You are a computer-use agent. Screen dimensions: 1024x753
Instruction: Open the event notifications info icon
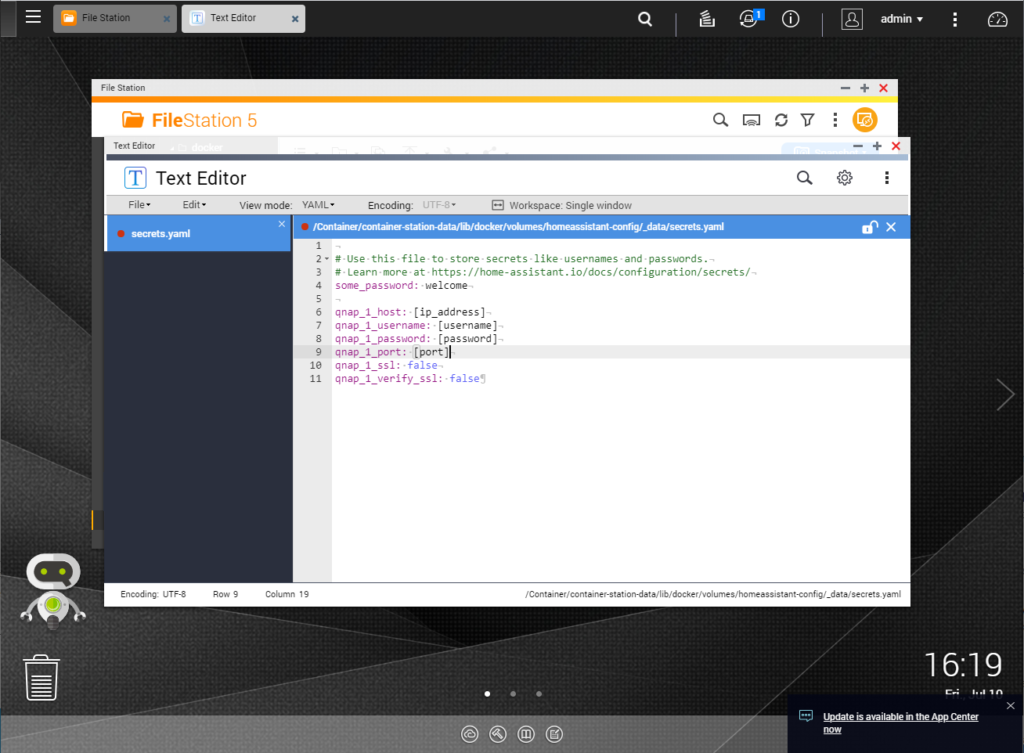(x=790, y=19)
